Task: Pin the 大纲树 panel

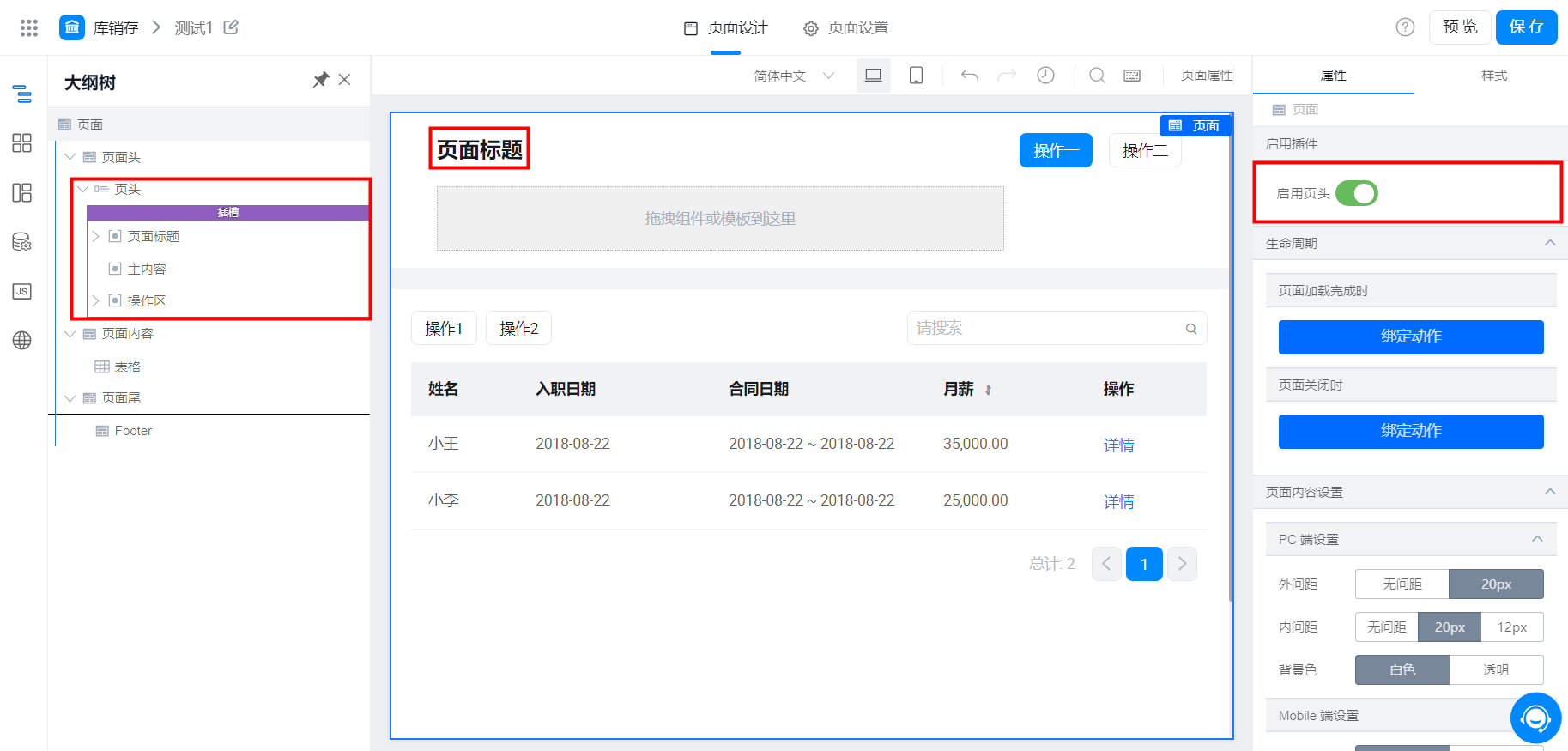Action: tap(321, 80)
